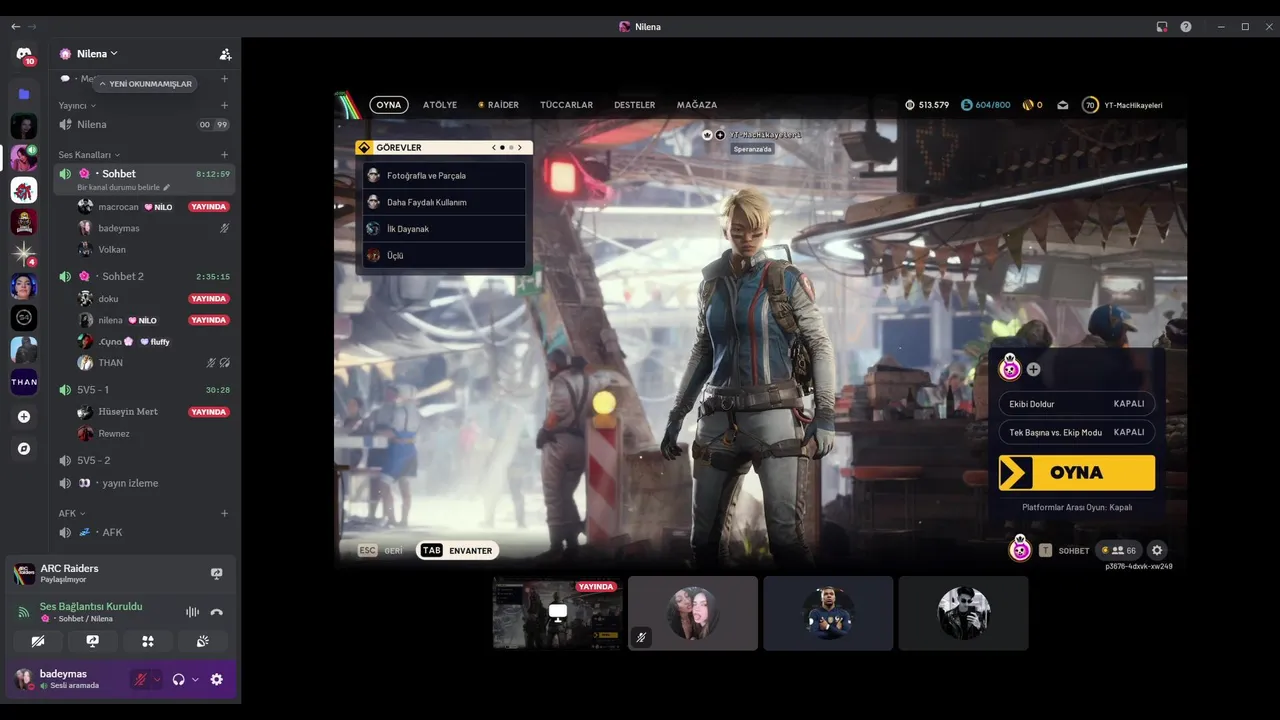Click the invite people icon beside Nilena

pyautogui.click(x=225, y=54)
